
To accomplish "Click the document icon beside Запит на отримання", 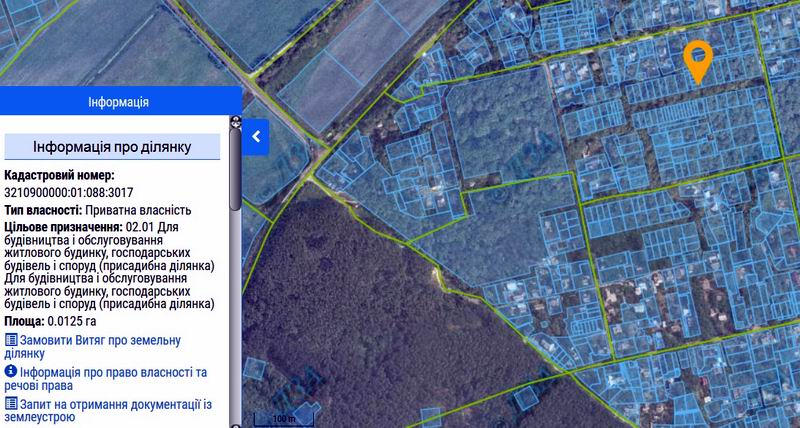I will [11, 403].
